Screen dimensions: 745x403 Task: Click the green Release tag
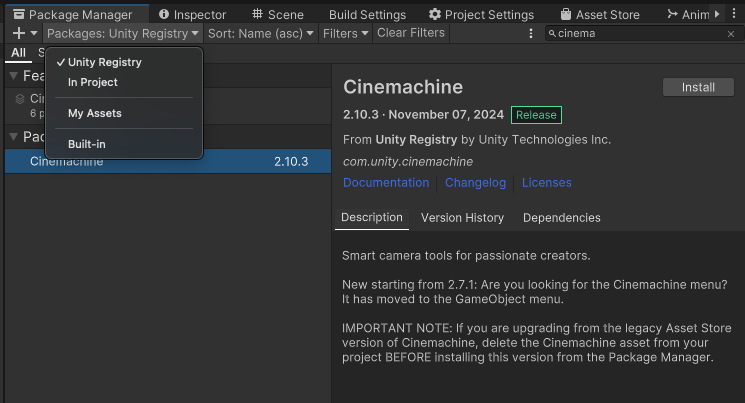click(x=536, y=115)
